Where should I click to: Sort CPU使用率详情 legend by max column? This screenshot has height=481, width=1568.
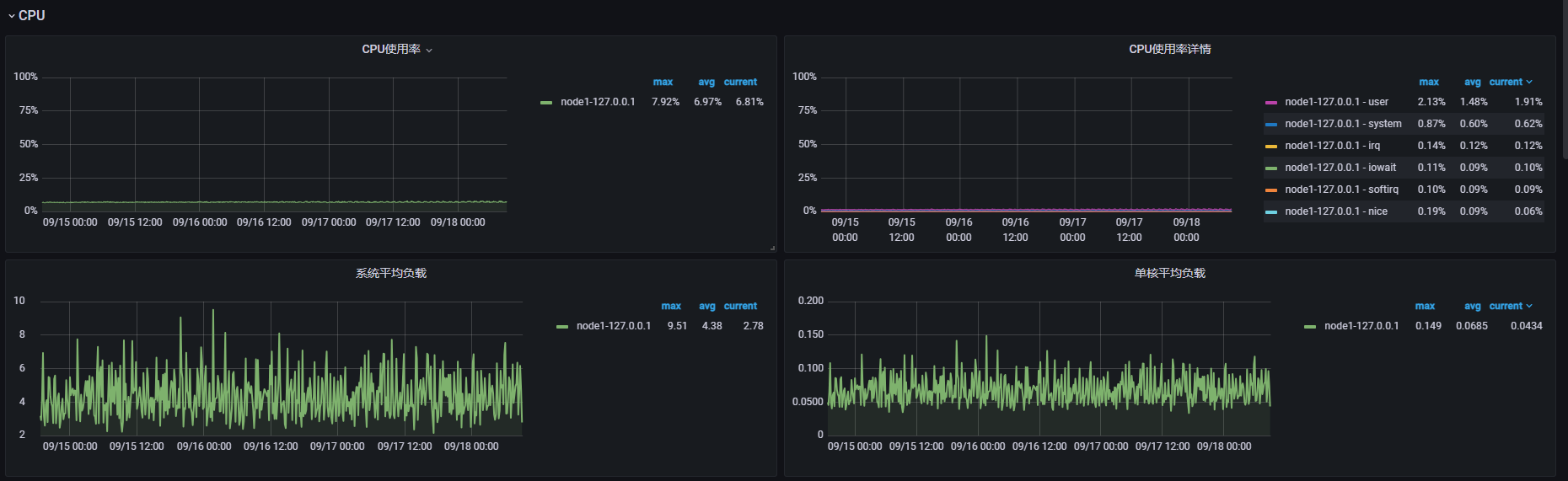click(1428, 82)
